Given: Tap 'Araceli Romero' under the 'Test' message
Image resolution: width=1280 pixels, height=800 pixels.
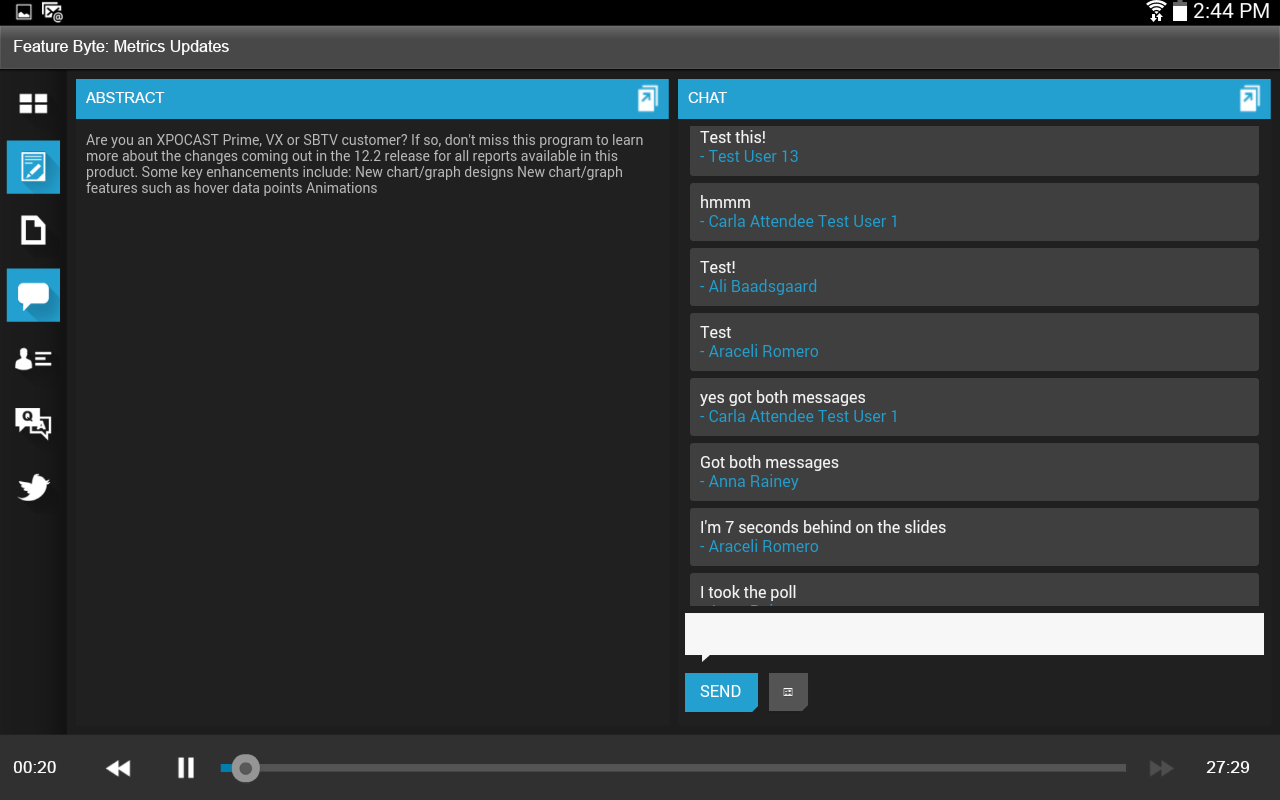Looking at the screenshot, I should pyautogui.click(x=763, y=352).
